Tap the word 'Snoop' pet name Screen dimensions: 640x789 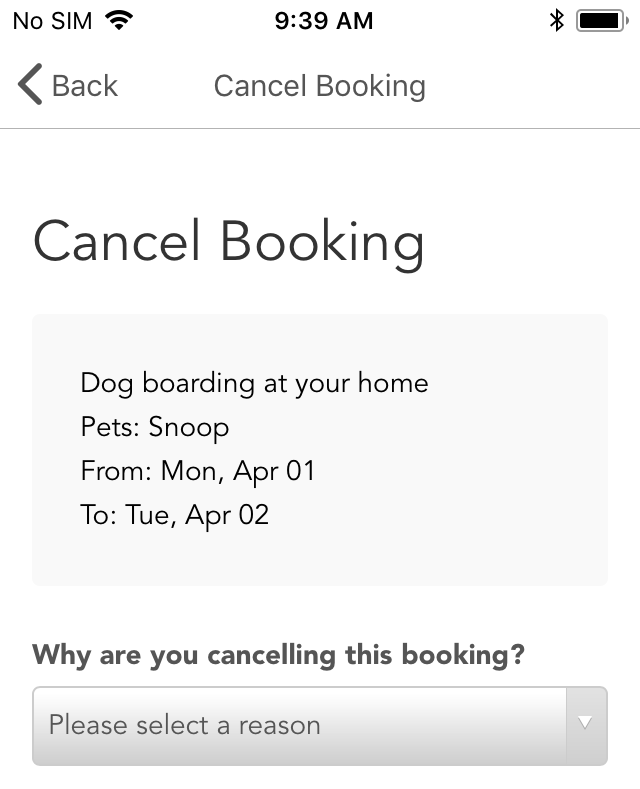(x=189, y=428)
